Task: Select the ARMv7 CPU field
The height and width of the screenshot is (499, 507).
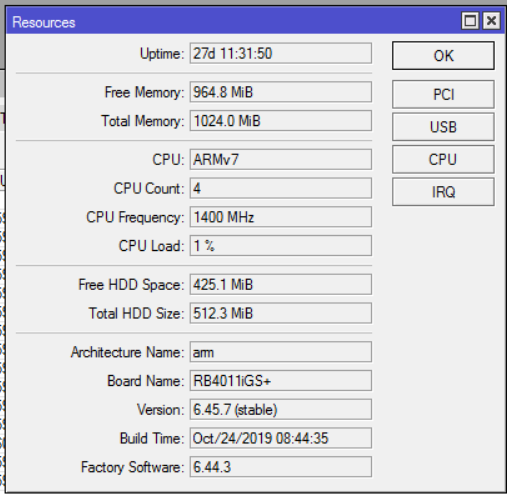Action: 281,159
